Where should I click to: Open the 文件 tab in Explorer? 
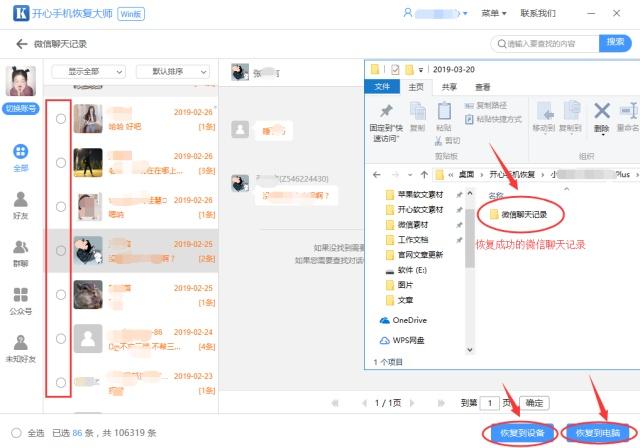click(382, 86)
